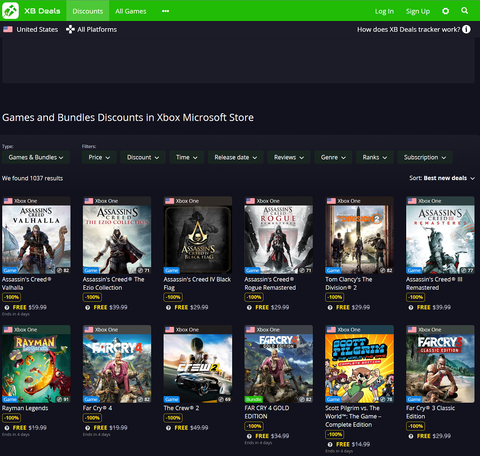Click the Log In link
Viewport: 480px width, 456px height.
(384, 11)
